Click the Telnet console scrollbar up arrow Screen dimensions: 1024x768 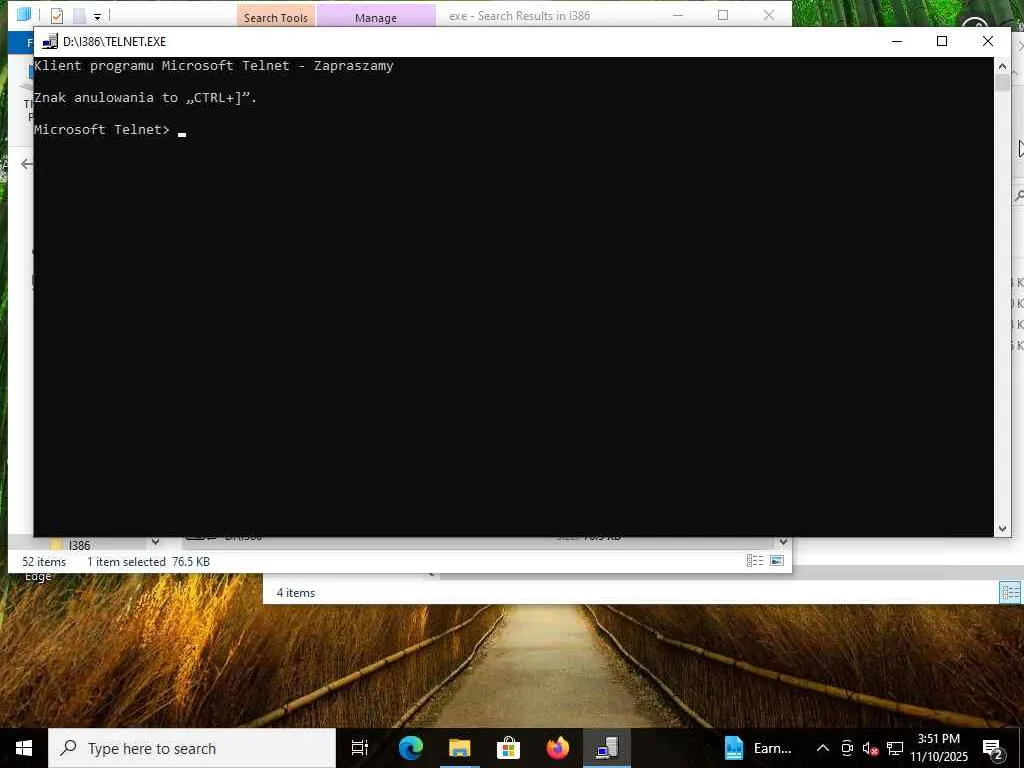pos(1002,66)
